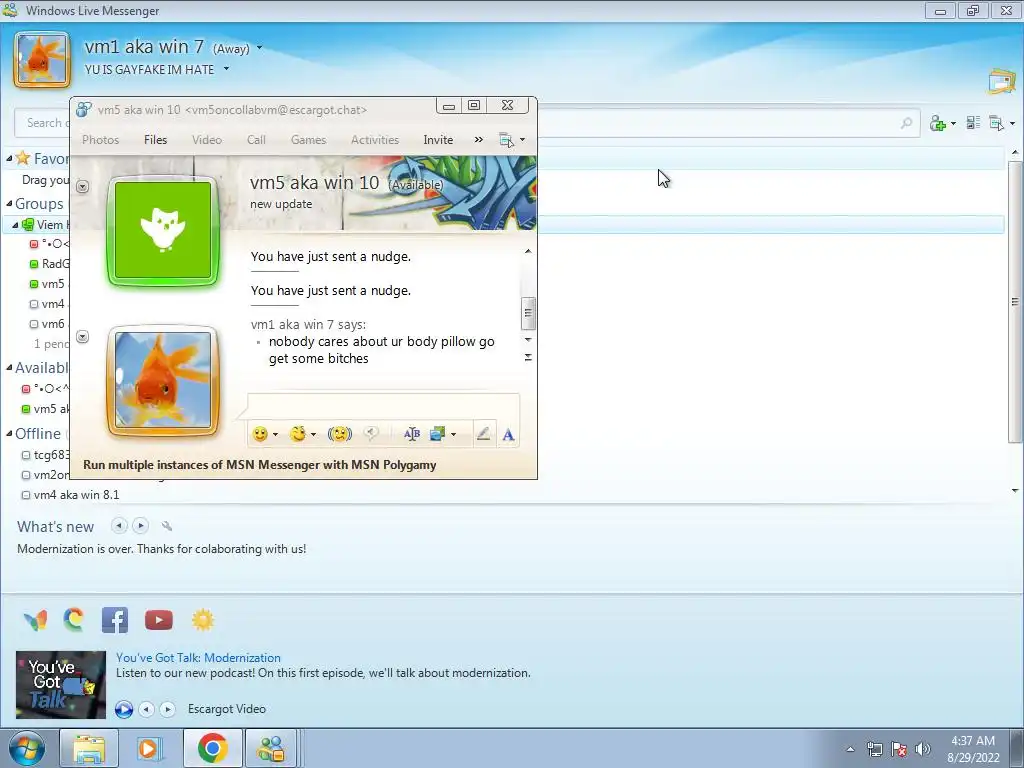
Task: Open the font settings blue A icon
Action: 508,435
